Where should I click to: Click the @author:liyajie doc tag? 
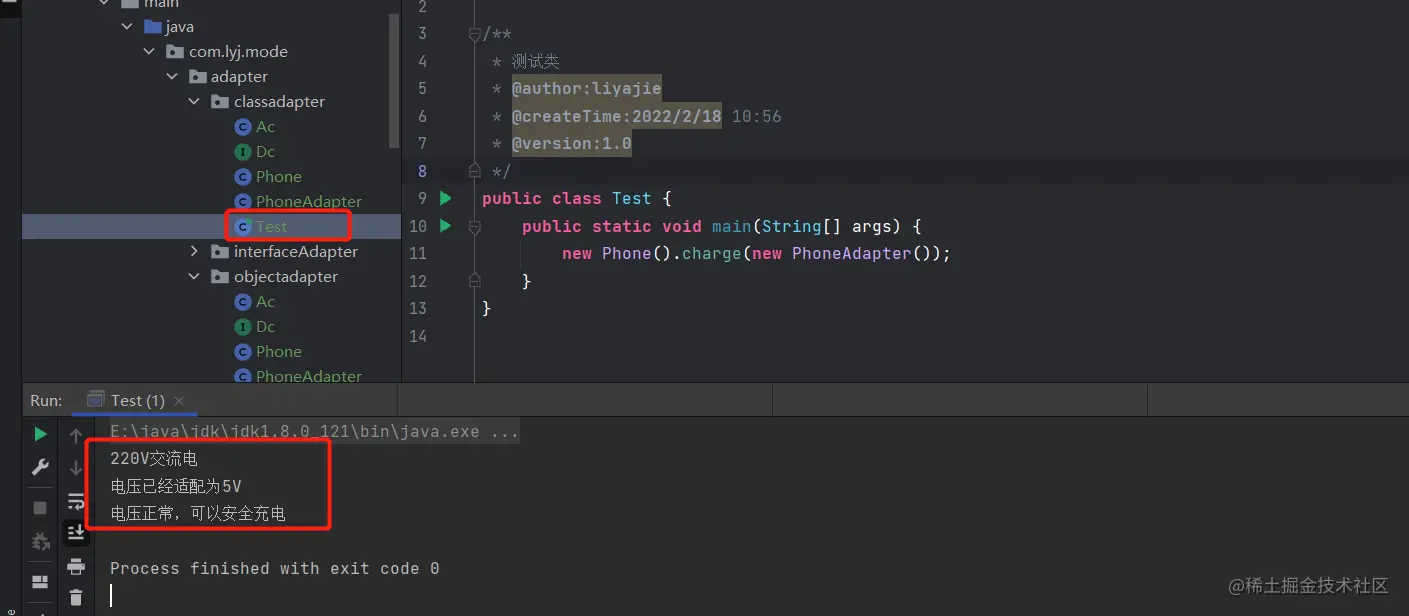pyautogui.click(x=587, y=88)
